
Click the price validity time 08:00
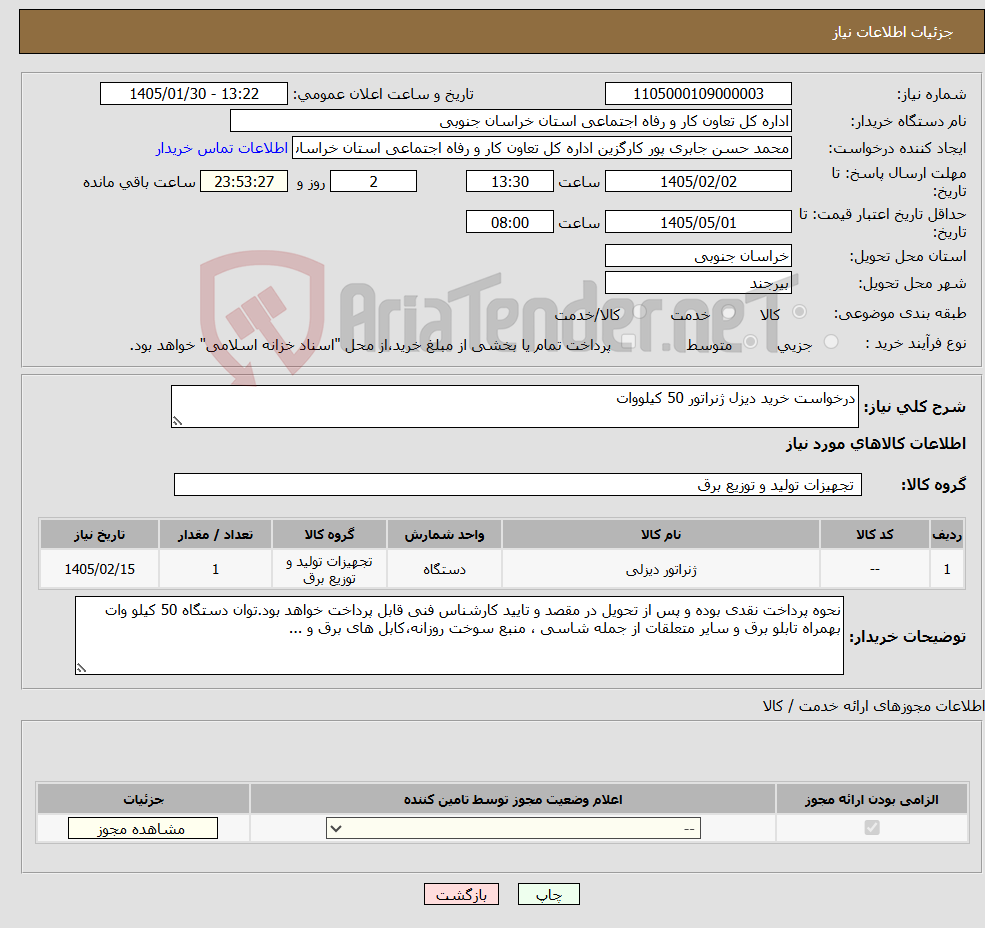click(509, 222)
